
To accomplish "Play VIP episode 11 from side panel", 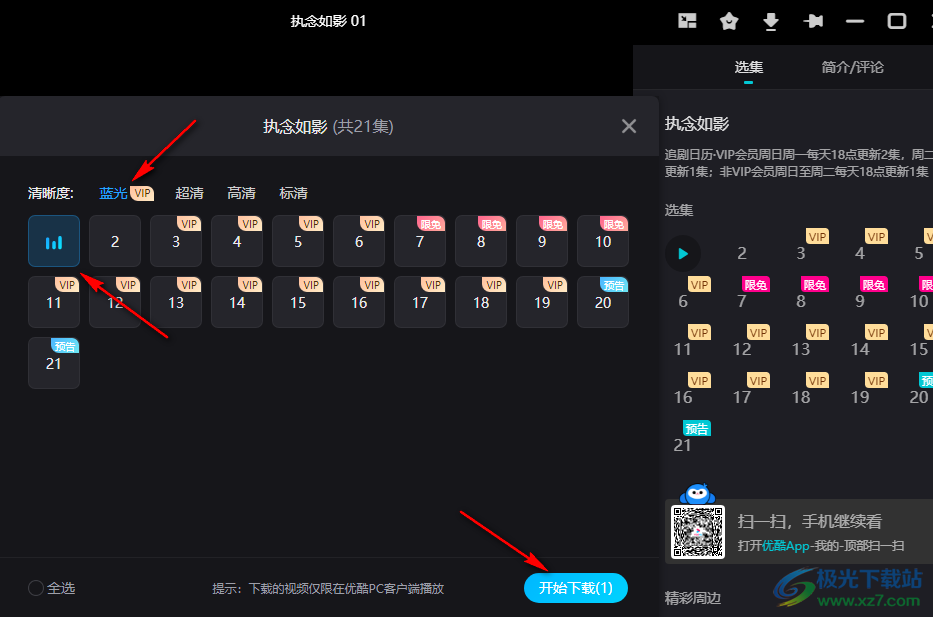I will (683, 349).
